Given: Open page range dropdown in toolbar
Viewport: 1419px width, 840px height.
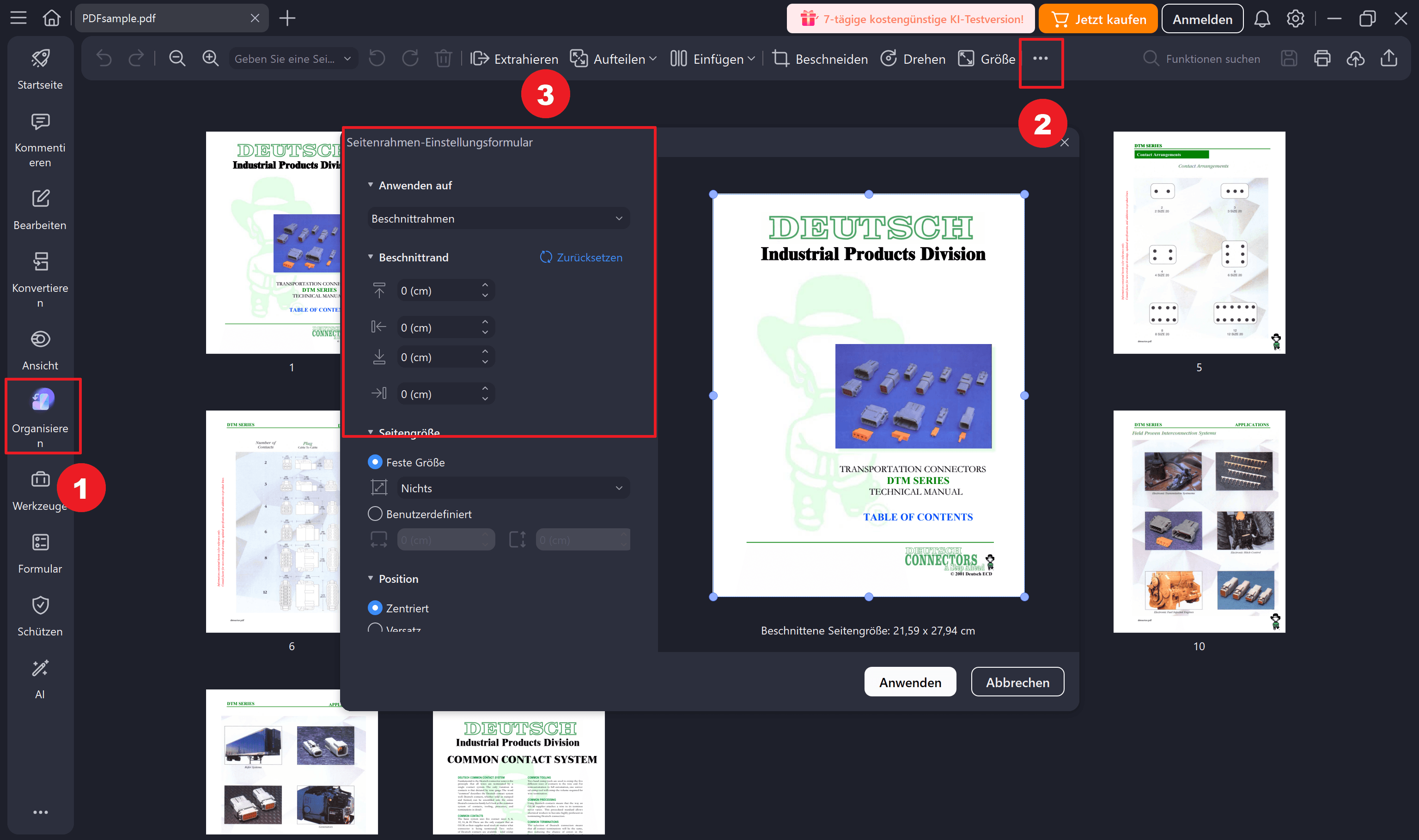Looking at the screenshot, I should 293,58.
